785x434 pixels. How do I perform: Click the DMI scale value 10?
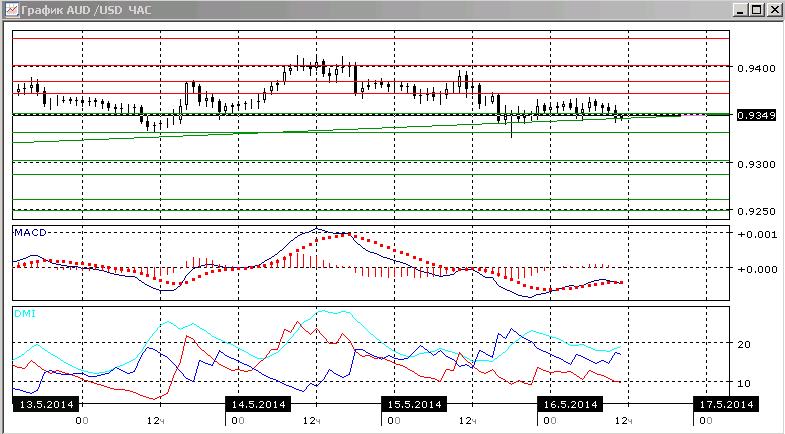tap(744, 383)
